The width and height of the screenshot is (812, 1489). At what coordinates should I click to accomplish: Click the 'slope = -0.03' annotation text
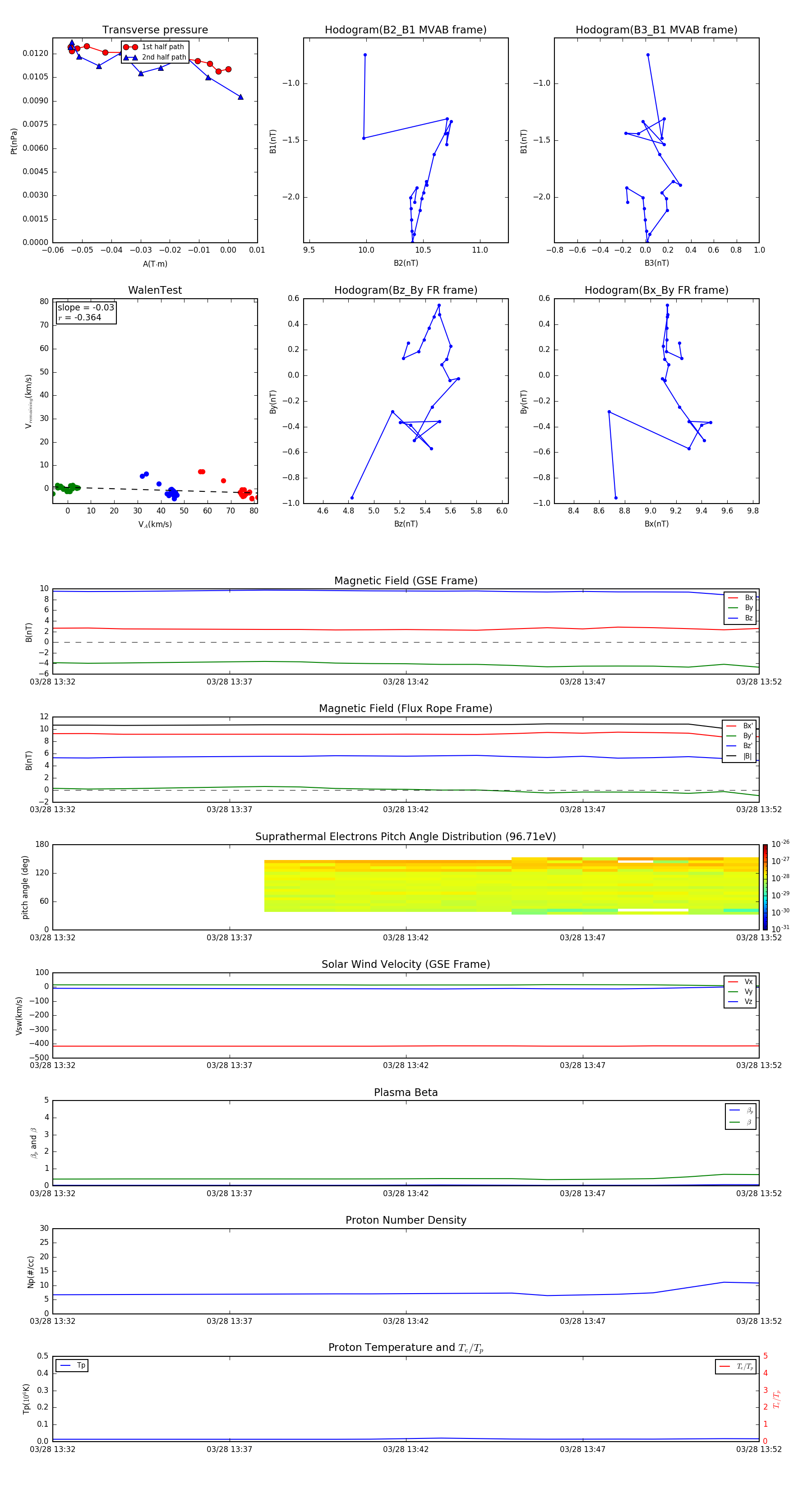tap(86, 308)
